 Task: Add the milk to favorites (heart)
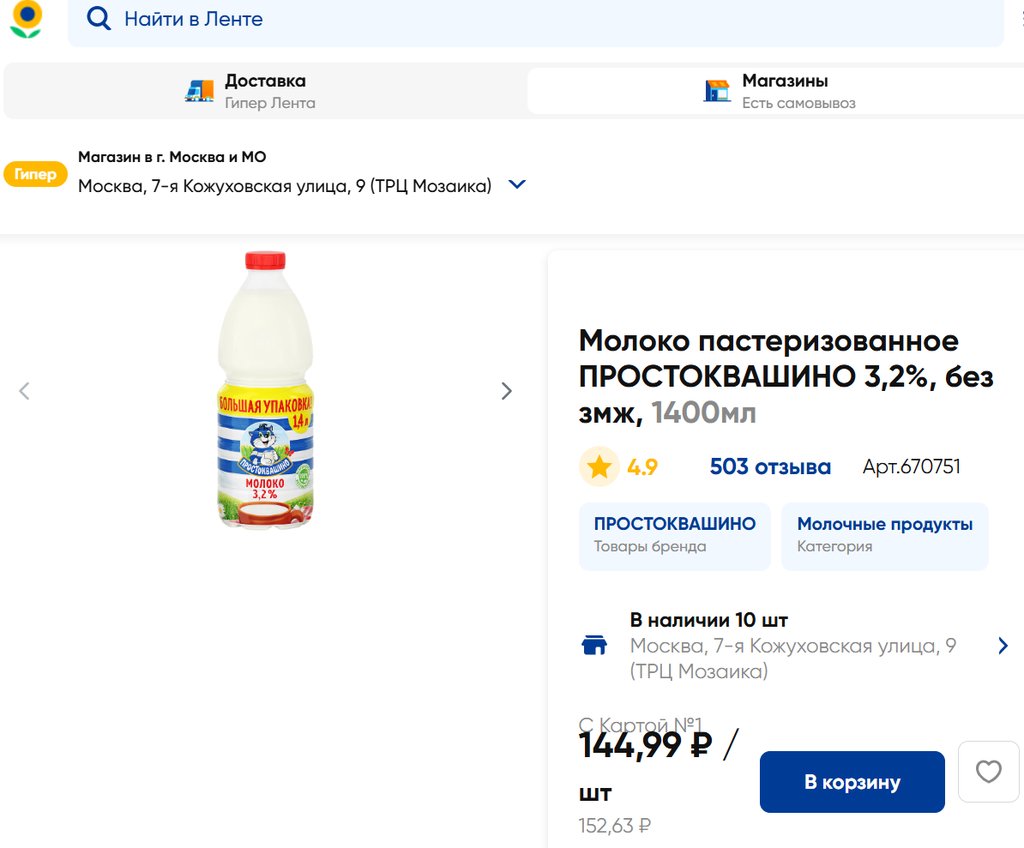point(988,772)
